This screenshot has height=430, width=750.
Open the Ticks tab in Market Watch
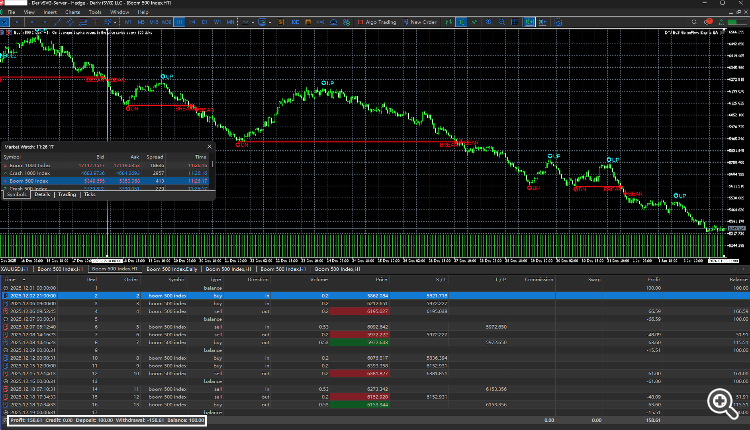click(90, 194)
